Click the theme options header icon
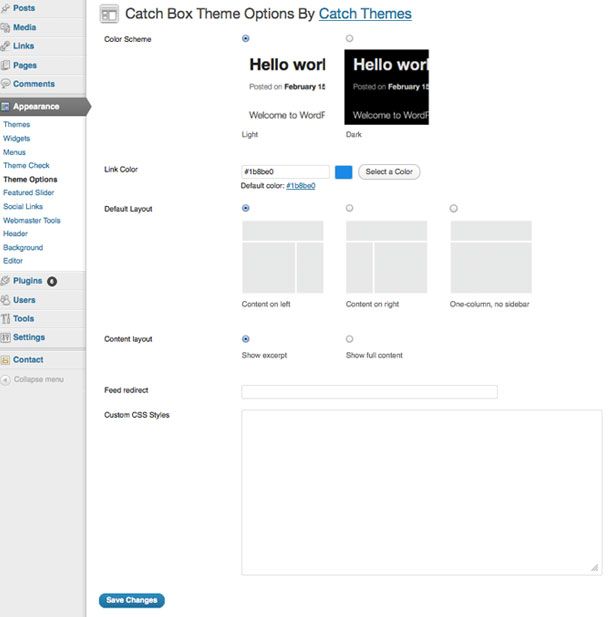This screenshot has width=608, height=617. (x=109, y=14)
